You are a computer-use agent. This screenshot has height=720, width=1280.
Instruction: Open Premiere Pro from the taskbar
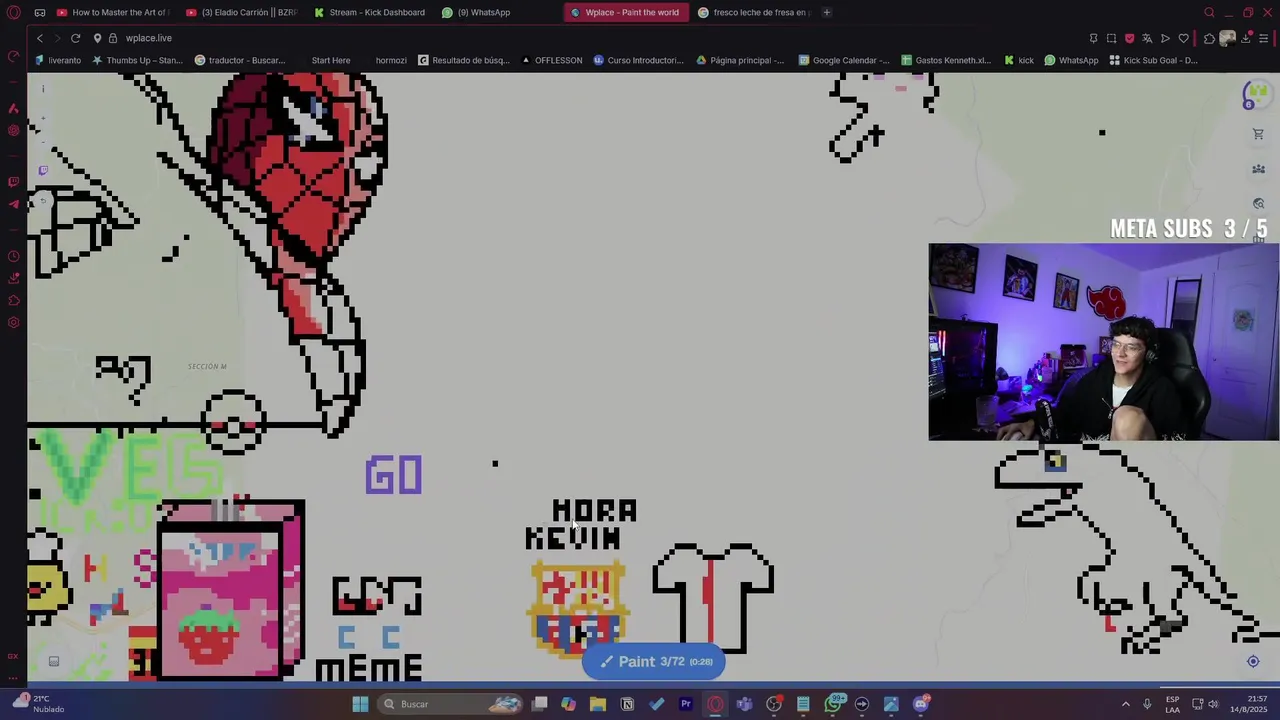(x=686, y=704)
